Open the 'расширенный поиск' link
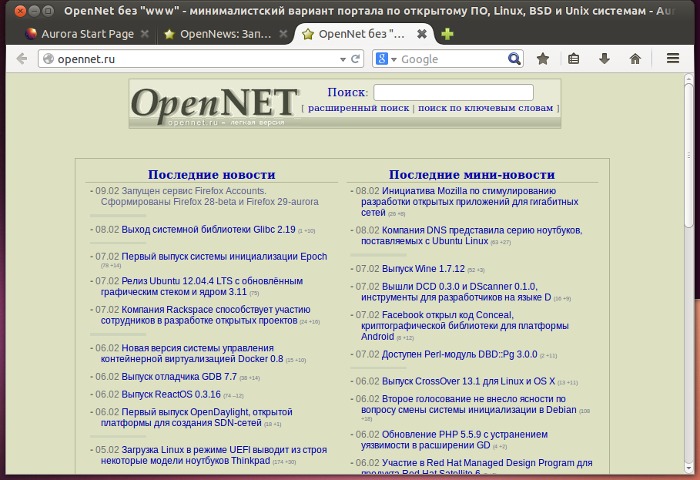This screenshot has height=480, width=700. (358, 108)
